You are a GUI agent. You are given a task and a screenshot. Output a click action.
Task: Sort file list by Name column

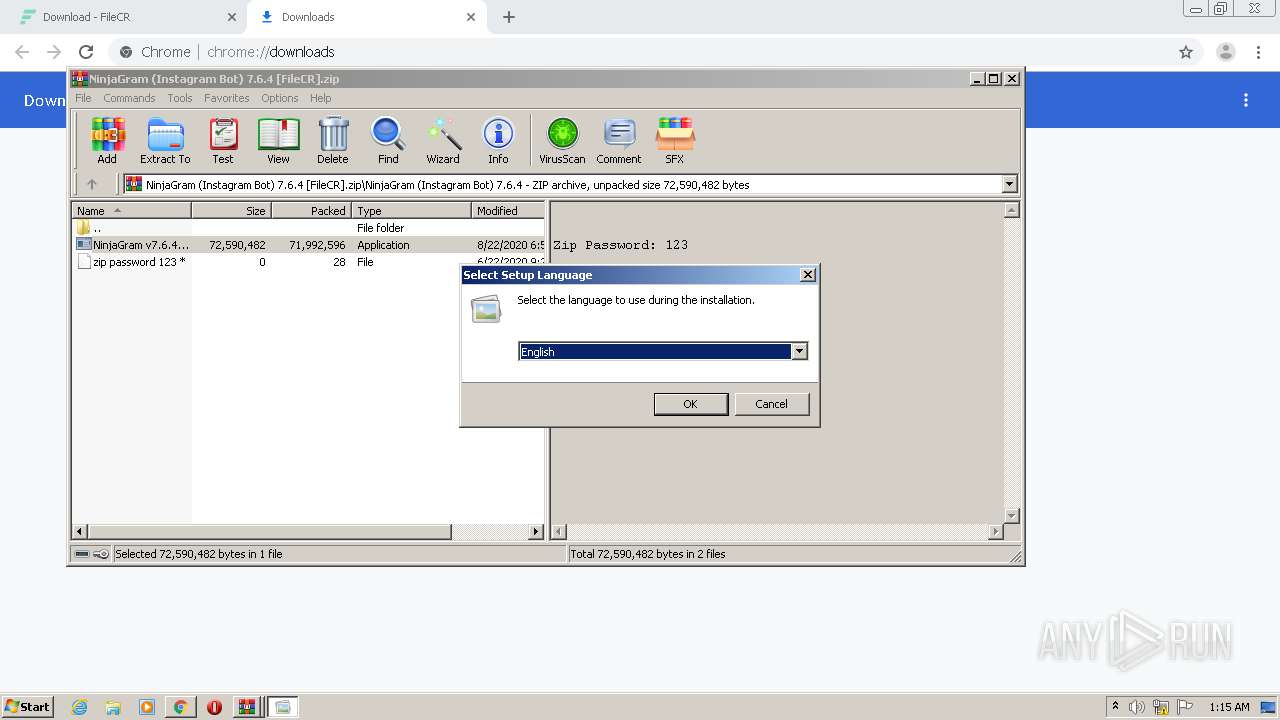131,210
